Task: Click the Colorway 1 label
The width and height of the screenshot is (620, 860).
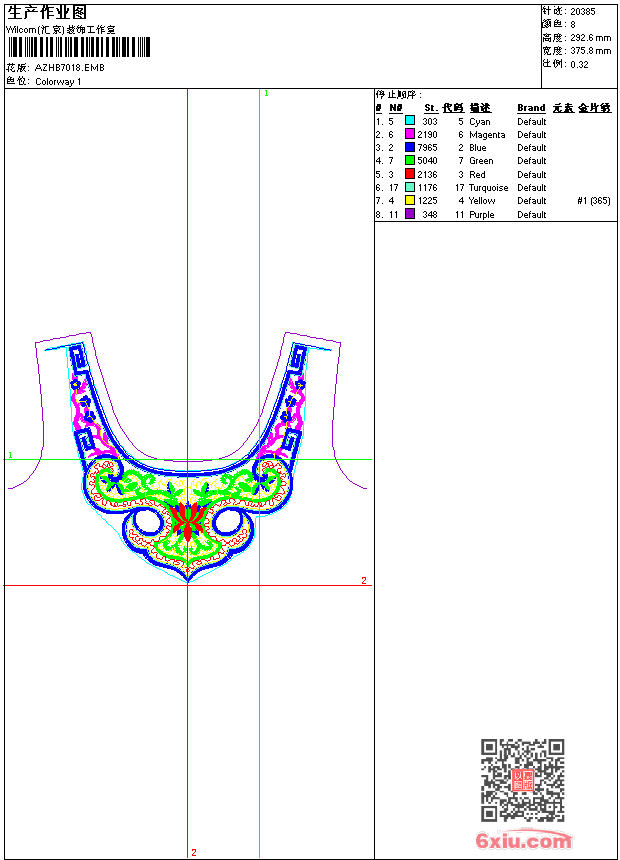Action: pos(58,82)
